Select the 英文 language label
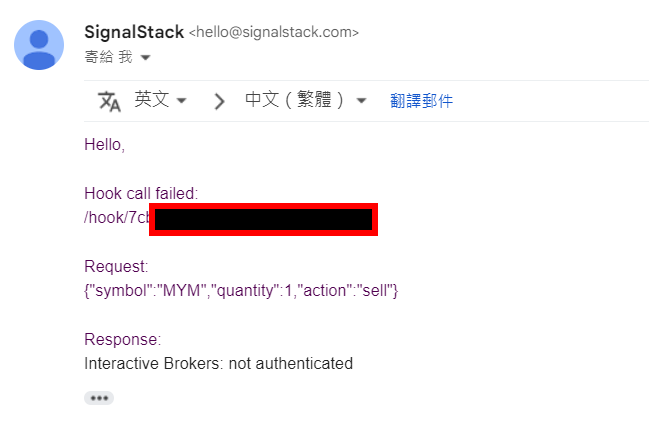This screenshot has height=438, width=649. click(151, 99)
